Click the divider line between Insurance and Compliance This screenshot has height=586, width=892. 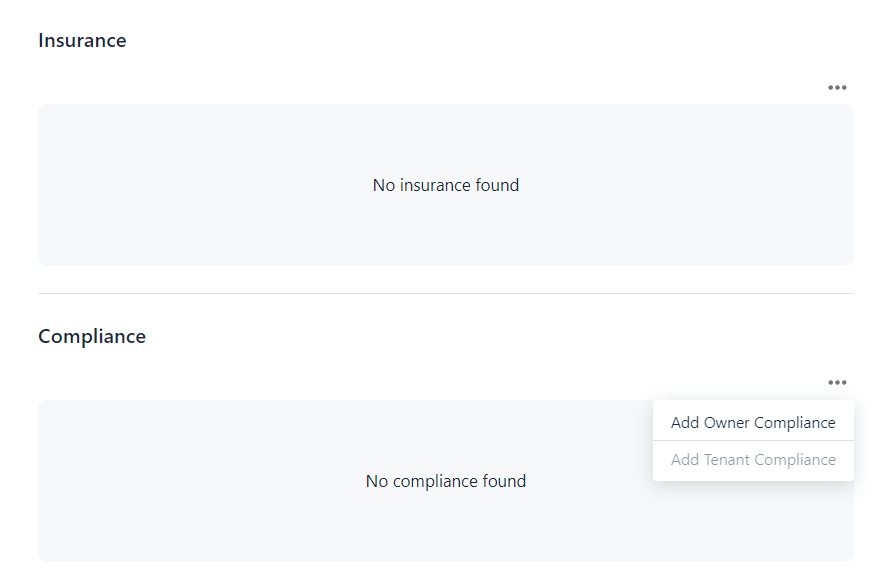pos(446,294)
